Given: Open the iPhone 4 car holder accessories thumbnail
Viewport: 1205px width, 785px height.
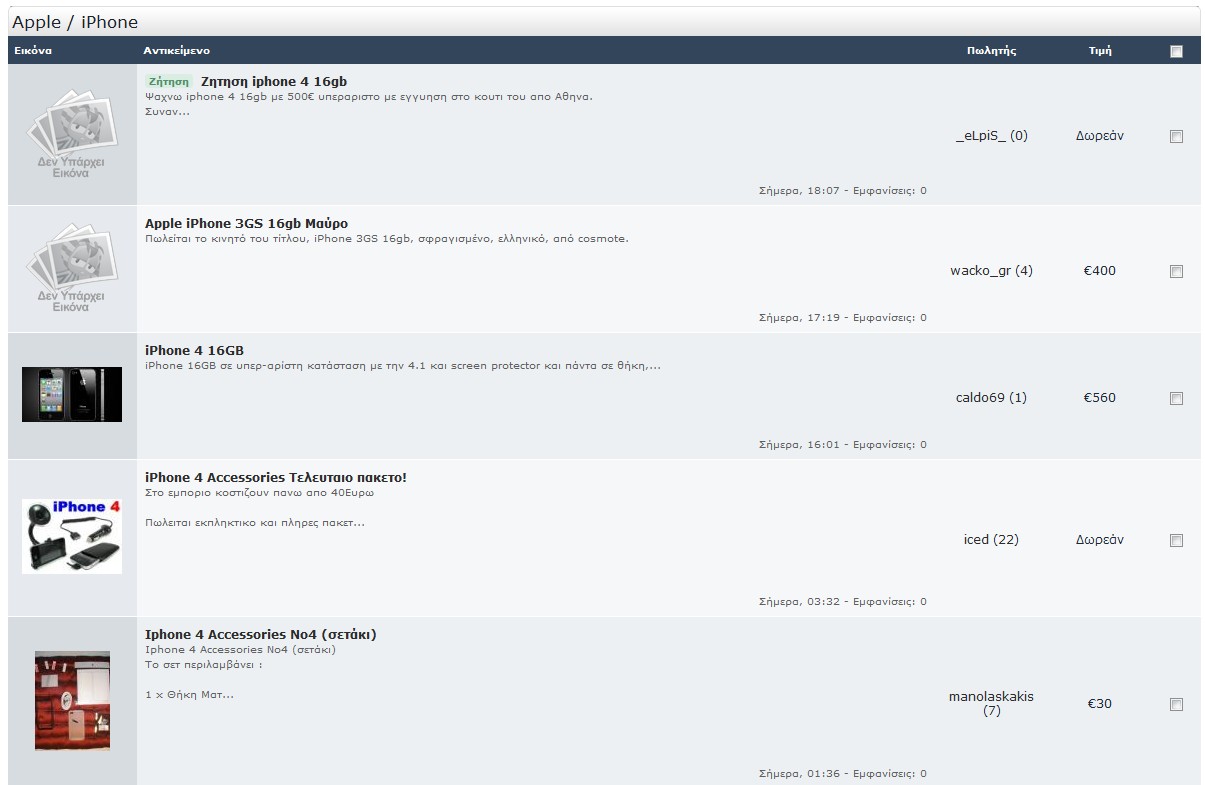Looking at the screenshot, I should click(x=72, y=537).
